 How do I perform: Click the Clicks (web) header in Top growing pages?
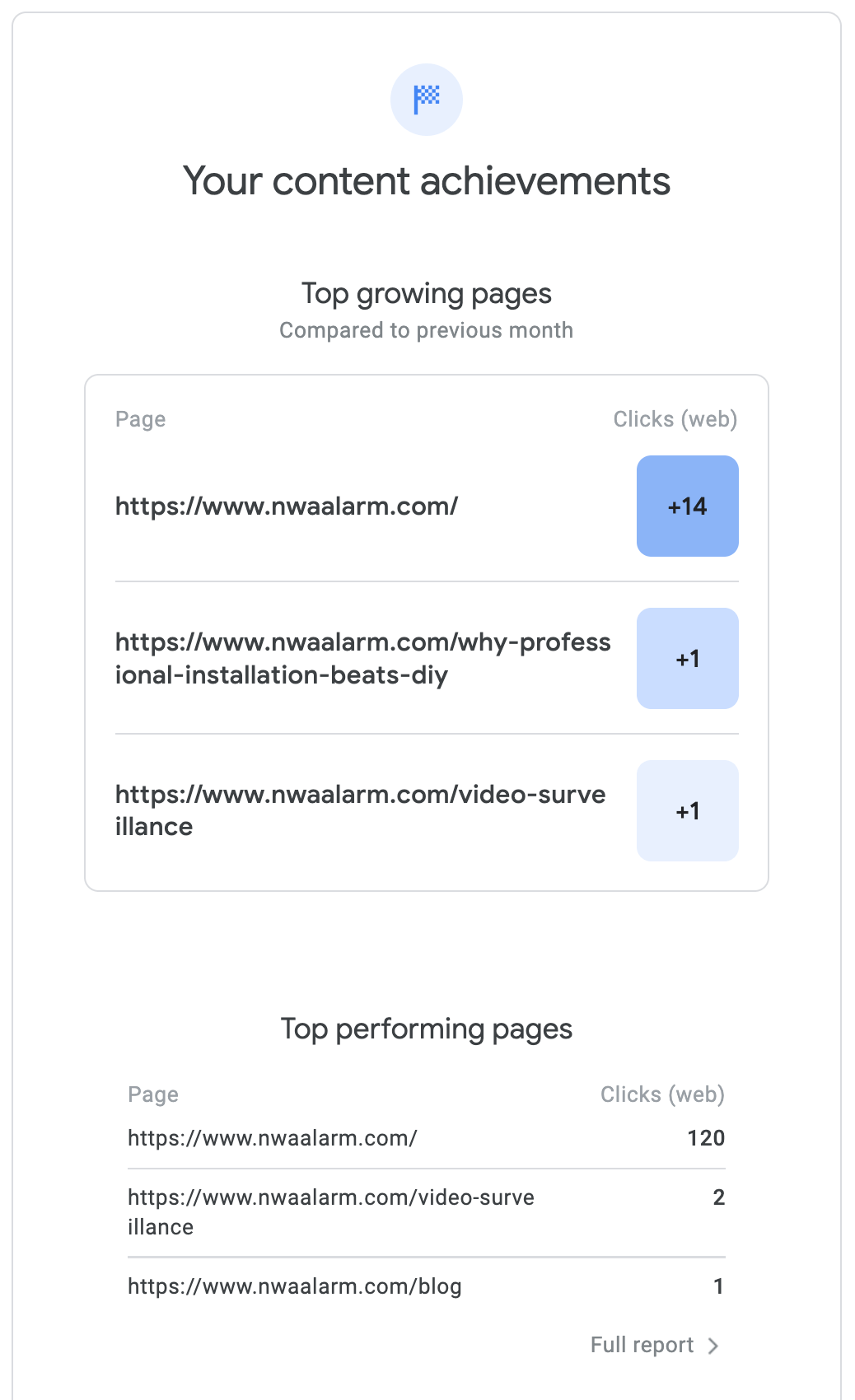tap(675, 419)
